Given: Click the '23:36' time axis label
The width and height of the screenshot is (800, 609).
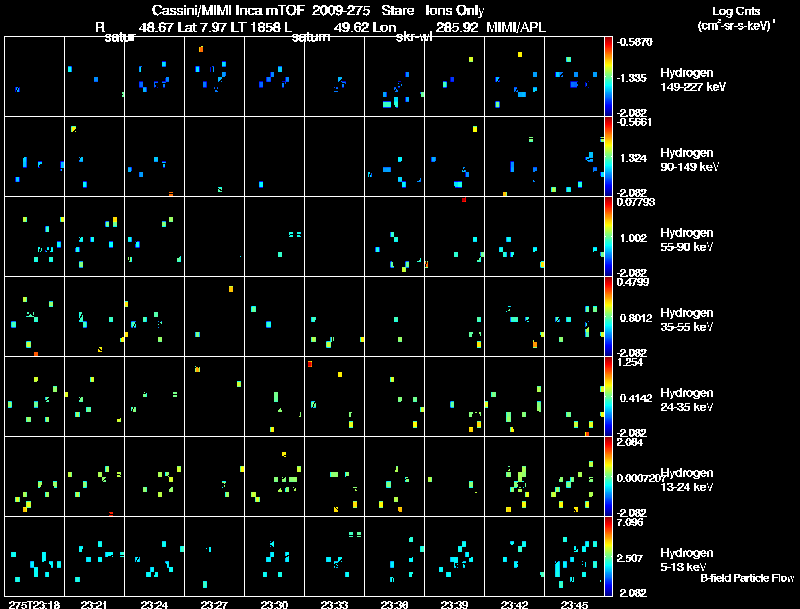Looking at the screenshot, I should pos(394,605).
